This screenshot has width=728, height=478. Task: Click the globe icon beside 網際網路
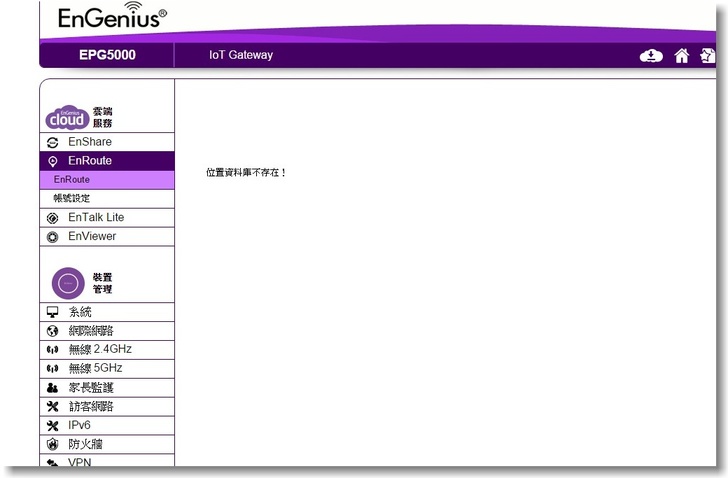click(x=52, y=331)
